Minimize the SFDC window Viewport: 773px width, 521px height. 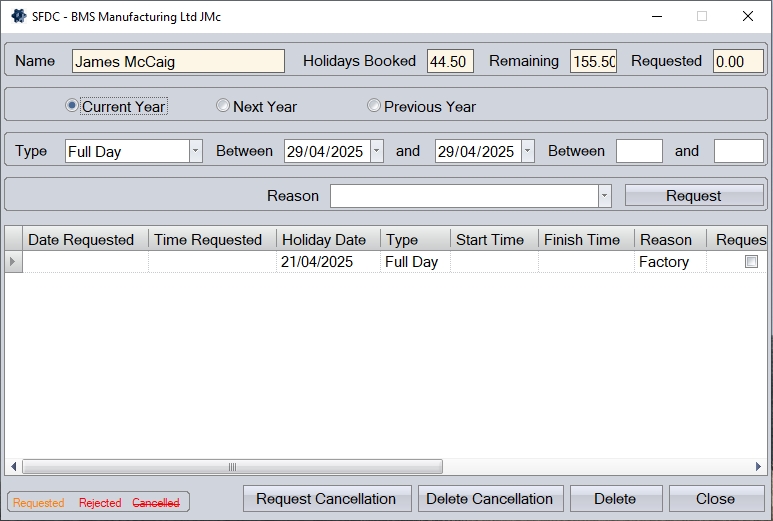657,16
